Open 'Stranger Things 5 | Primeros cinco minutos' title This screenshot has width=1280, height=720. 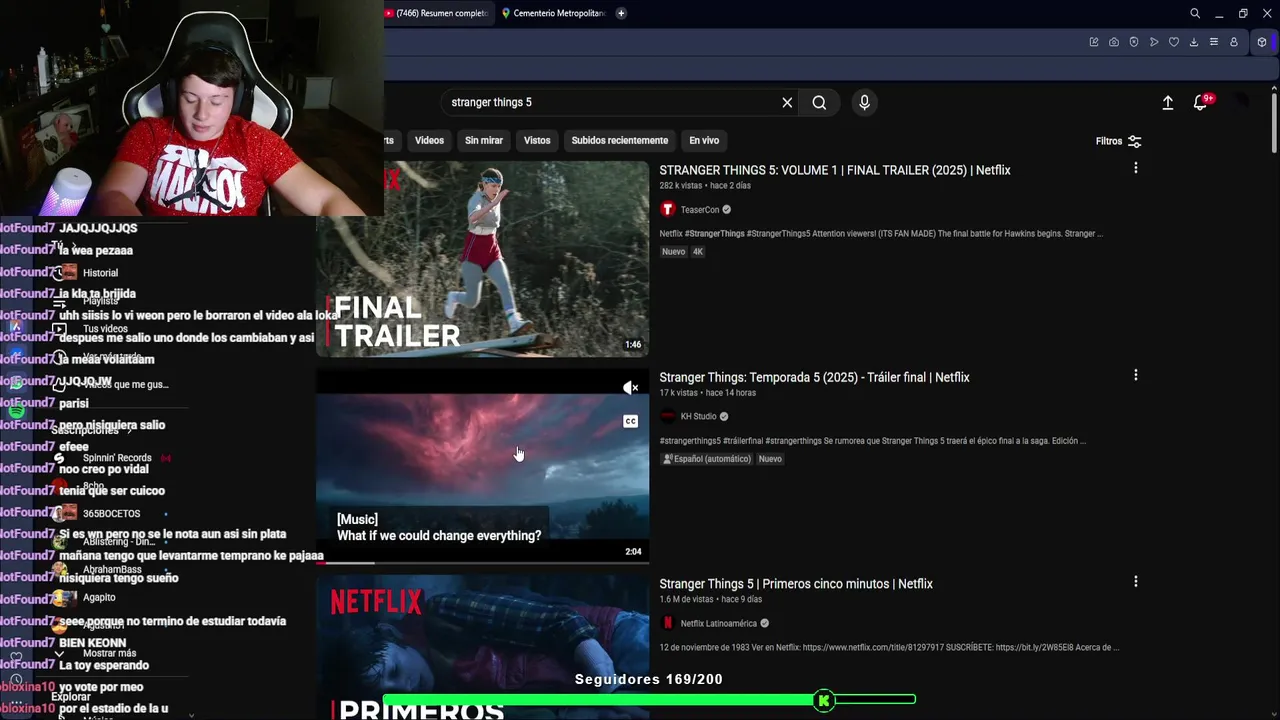pyautogui.click(x=796, y=584)
